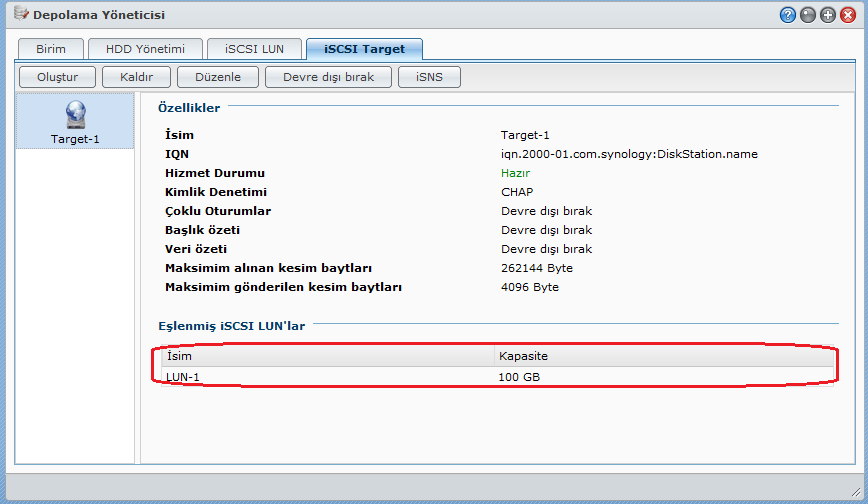
Task: Select the LUN-1 row
Action: click(497, 376)
